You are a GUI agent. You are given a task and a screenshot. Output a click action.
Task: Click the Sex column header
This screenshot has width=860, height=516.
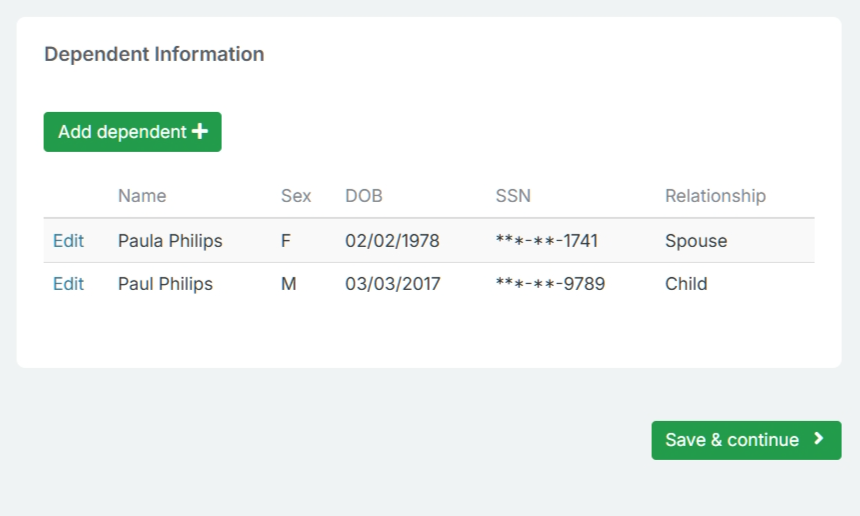296,196
